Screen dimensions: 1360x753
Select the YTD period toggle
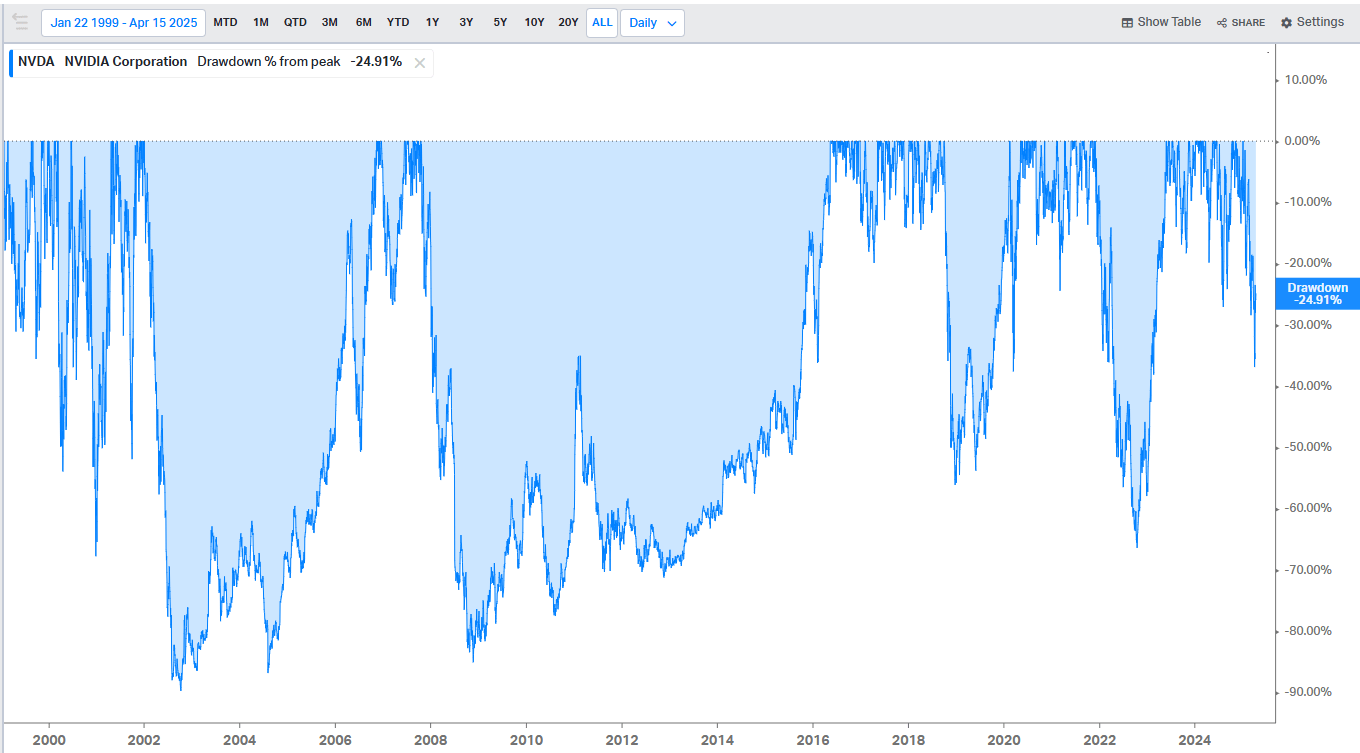[x=397, y=22]
